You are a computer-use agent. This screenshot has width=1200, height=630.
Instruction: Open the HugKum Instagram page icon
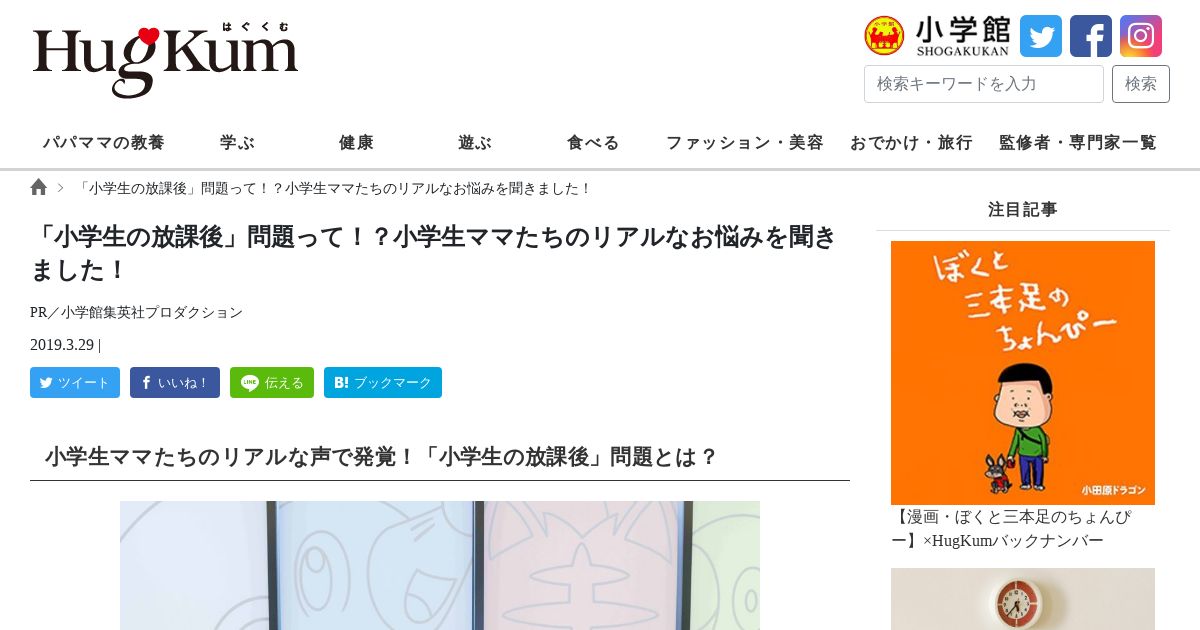[x=1141, y=36]
